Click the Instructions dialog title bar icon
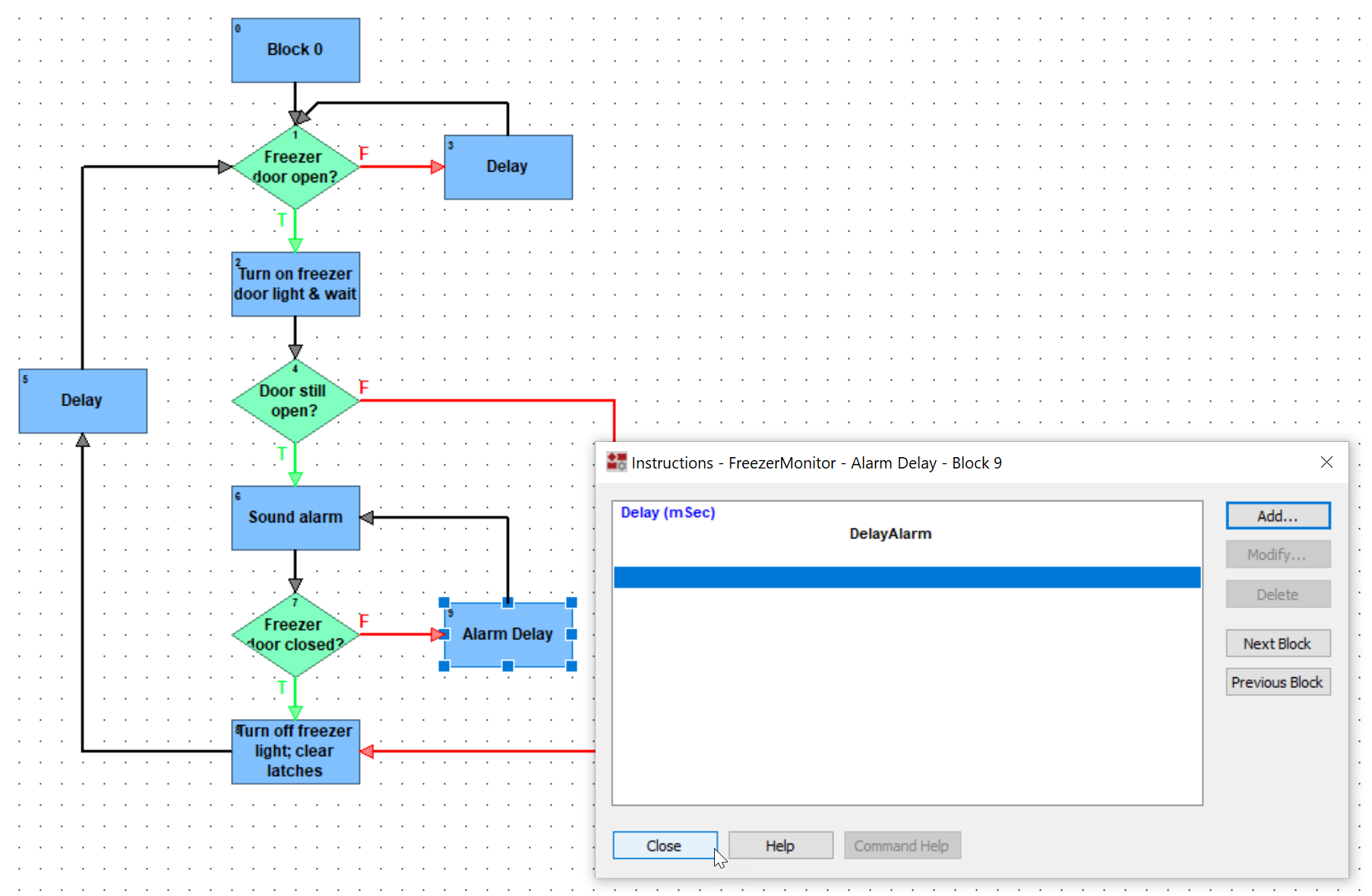Viewport: 1372px width, 896px height. (x=617, y=462)
